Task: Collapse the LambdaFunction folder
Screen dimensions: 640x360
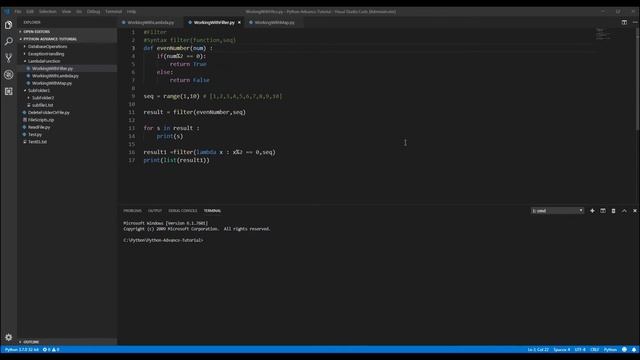Action: pyautogui.click(x=67, y=61)
